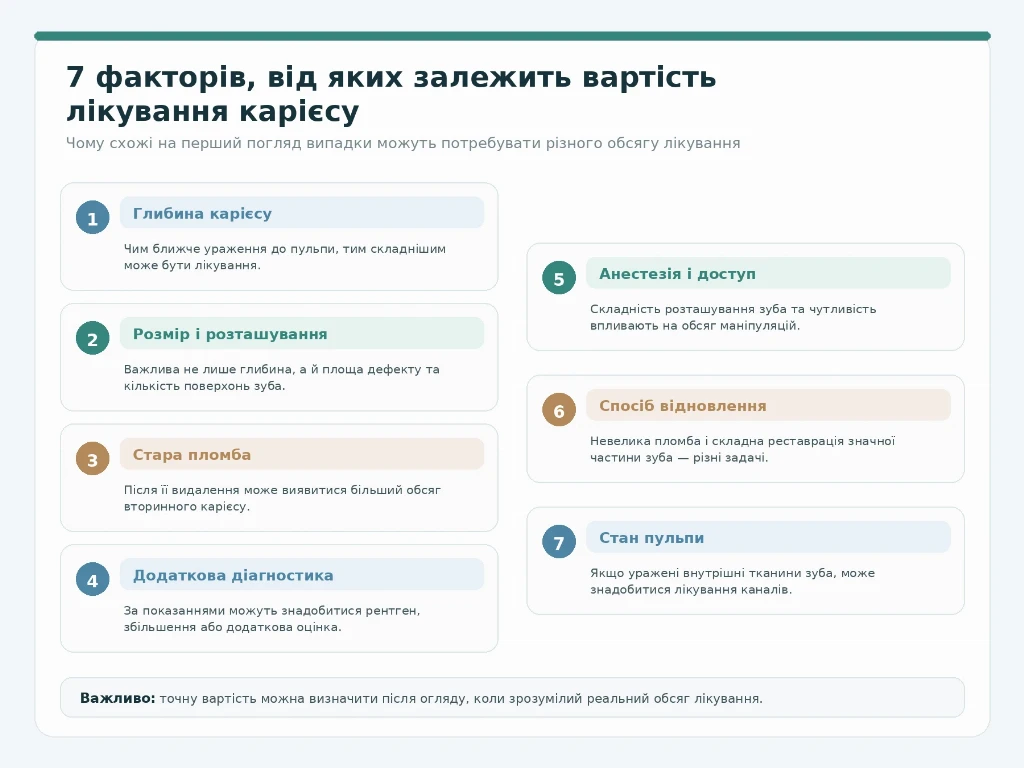This screenshot has width=1024, height=768.
Task: Click description 'За показаннями можуть знадобитися рентген'
Action: click(272, 618)
